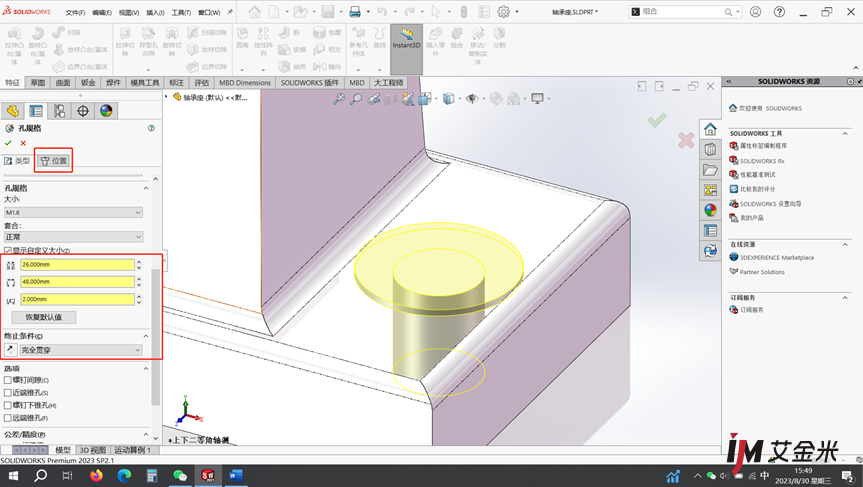Open the DisplayManager color ball tab

pos(106,111)
